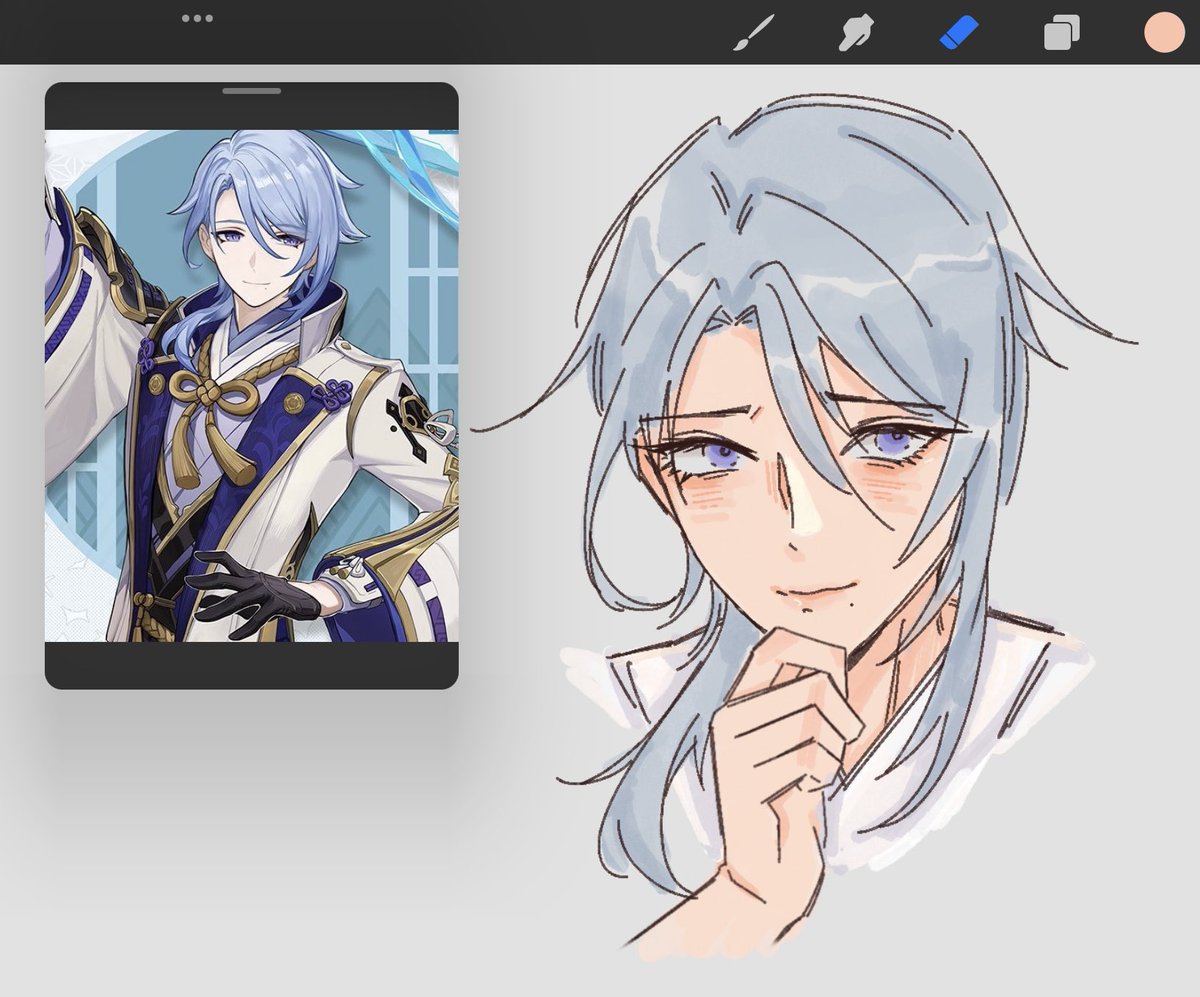Viewport: 1200px width, 997px height.
Task: Open the Layers panel
Action: click(x=1061, y=32)
